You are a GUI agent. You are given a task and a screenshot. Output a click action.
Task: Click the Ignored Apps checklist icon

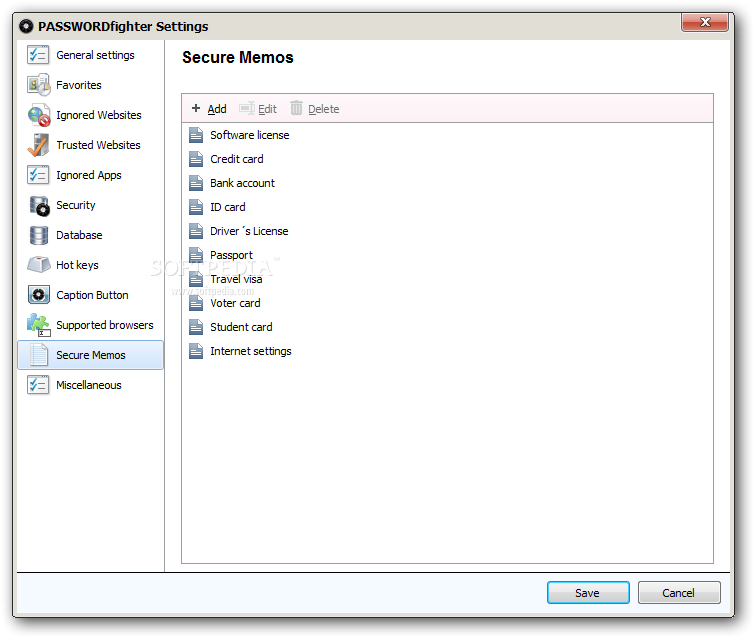click(x=38, y=175)
